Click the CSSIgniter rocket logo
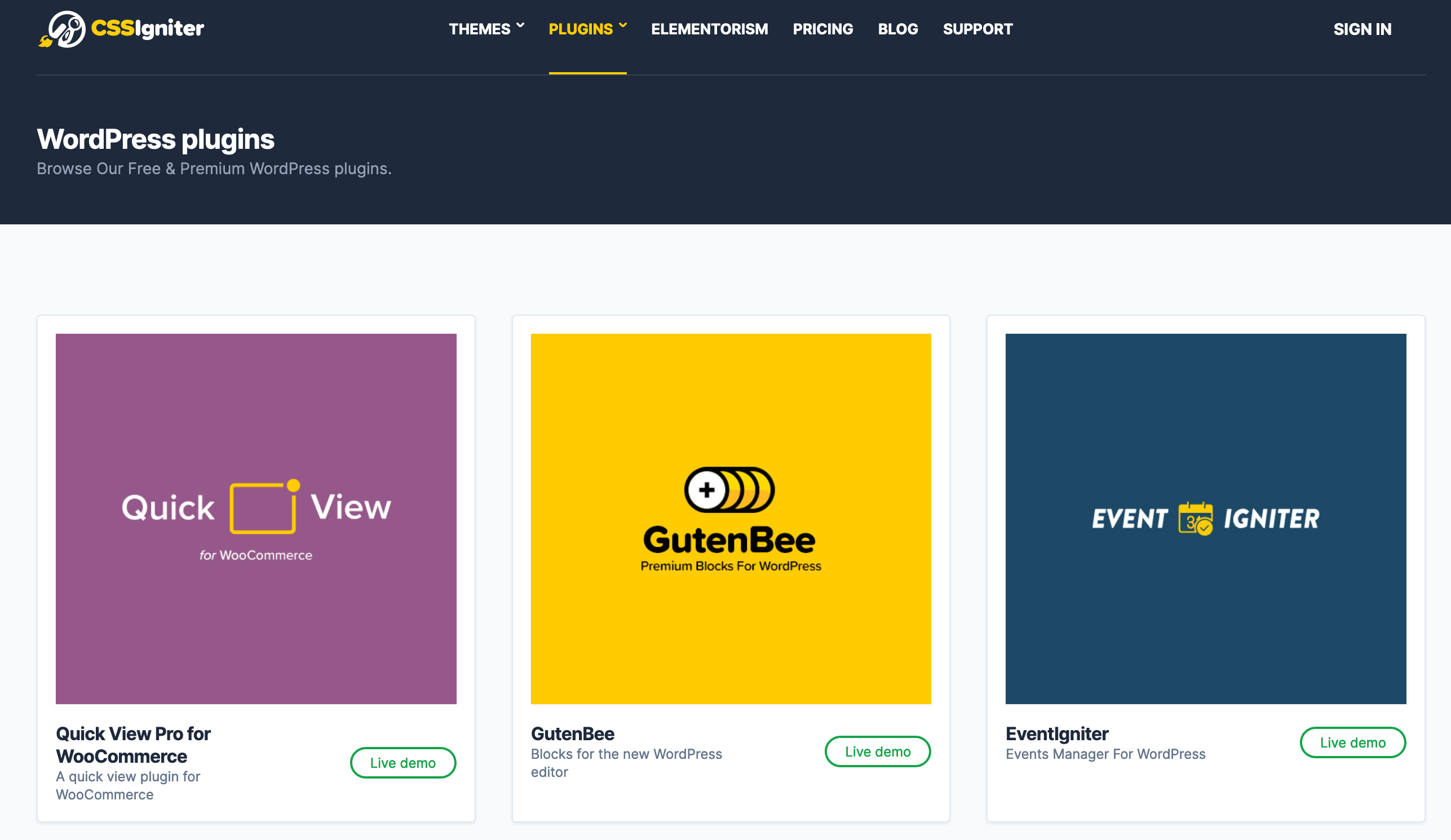 click(65, 28)
